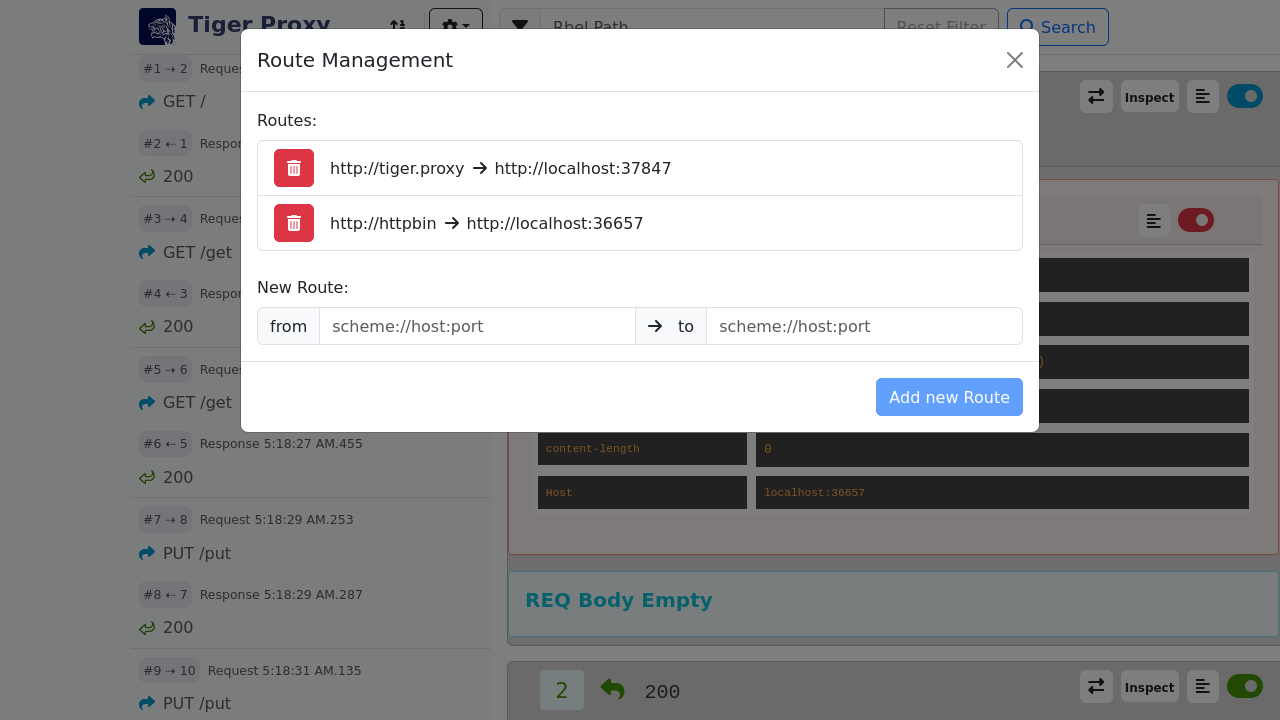Click align-left icon in REQ header section
1280x720 pixels.
pyautogui.click(x=1154, y=221)
